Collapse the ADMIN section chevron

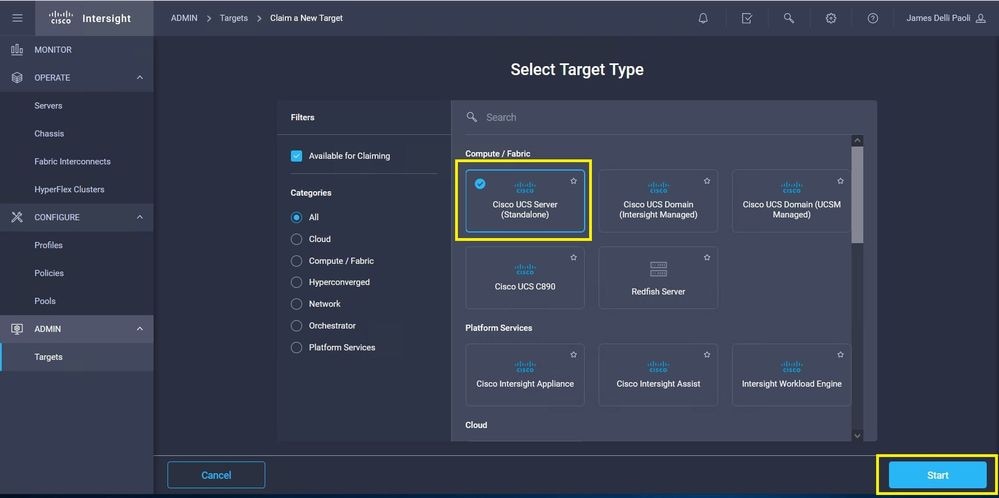coord(140,329)
